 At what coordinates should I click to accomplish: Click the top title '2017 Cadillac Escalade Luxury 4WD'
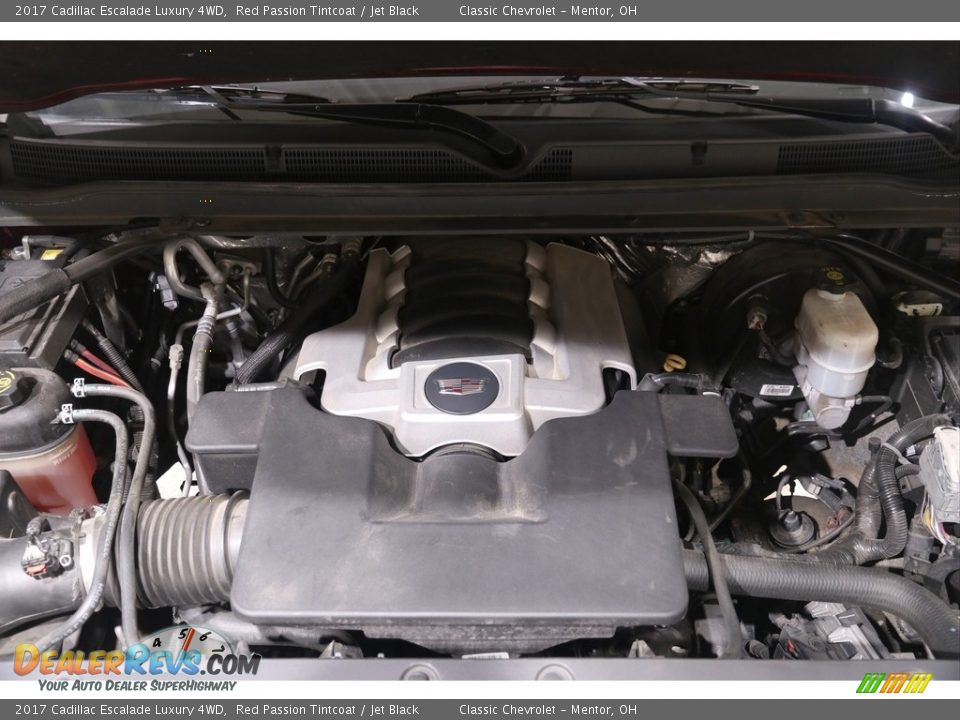(x=120, y=11)
